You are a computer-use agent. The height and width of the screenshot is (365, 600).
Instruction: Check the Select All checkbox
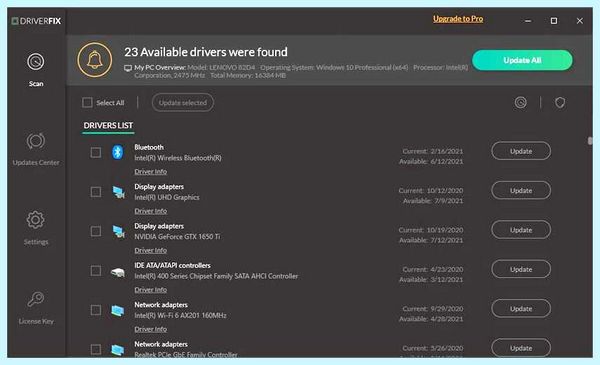tap(87, 103)
